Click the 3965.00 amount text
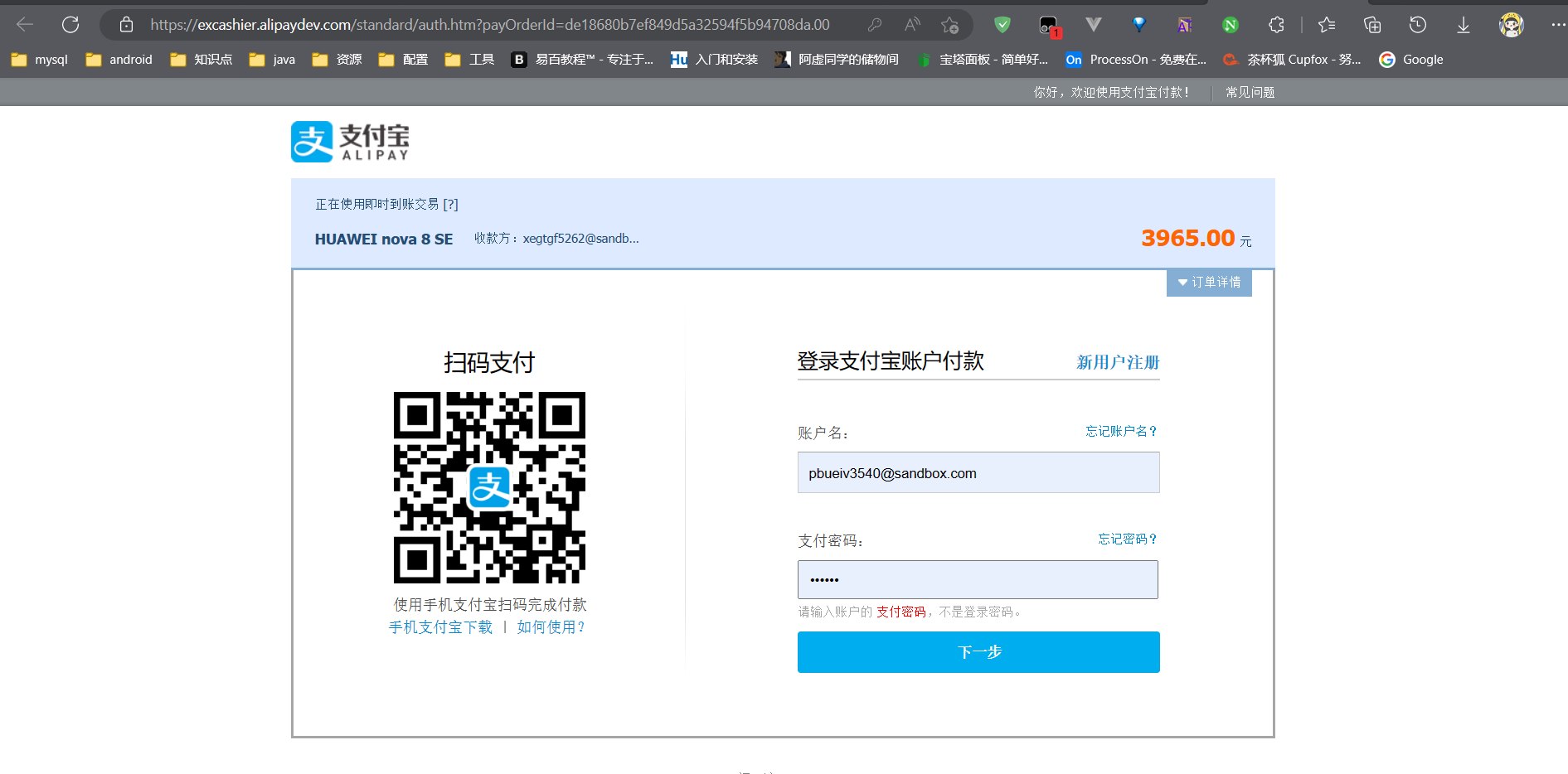This screenshot has height=774, width=1568. tap(1188, 239)
